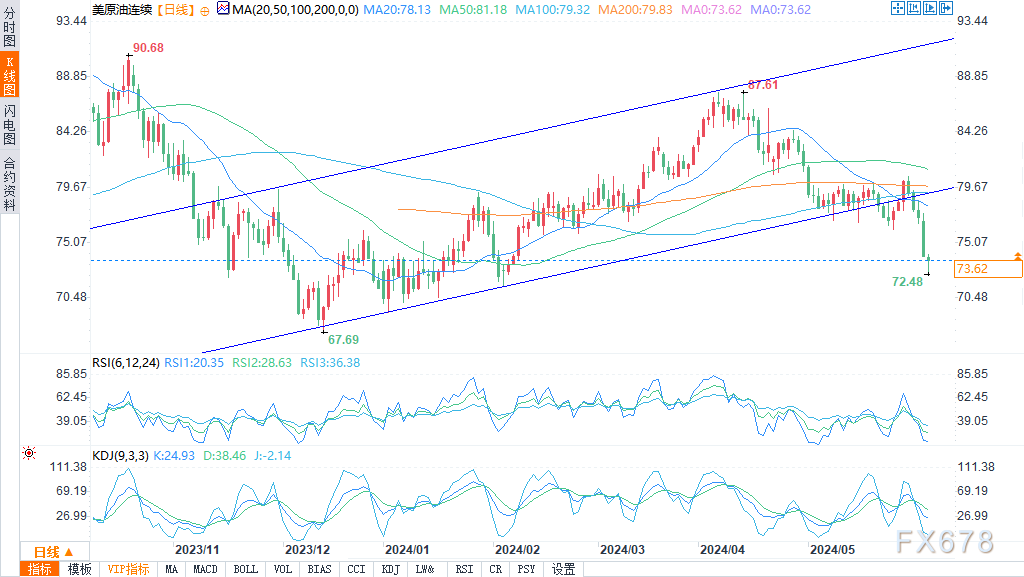Click the chart scroll-forward axis icon
This screenshot has height=577, width=1024.
click(x=929, y=8)
